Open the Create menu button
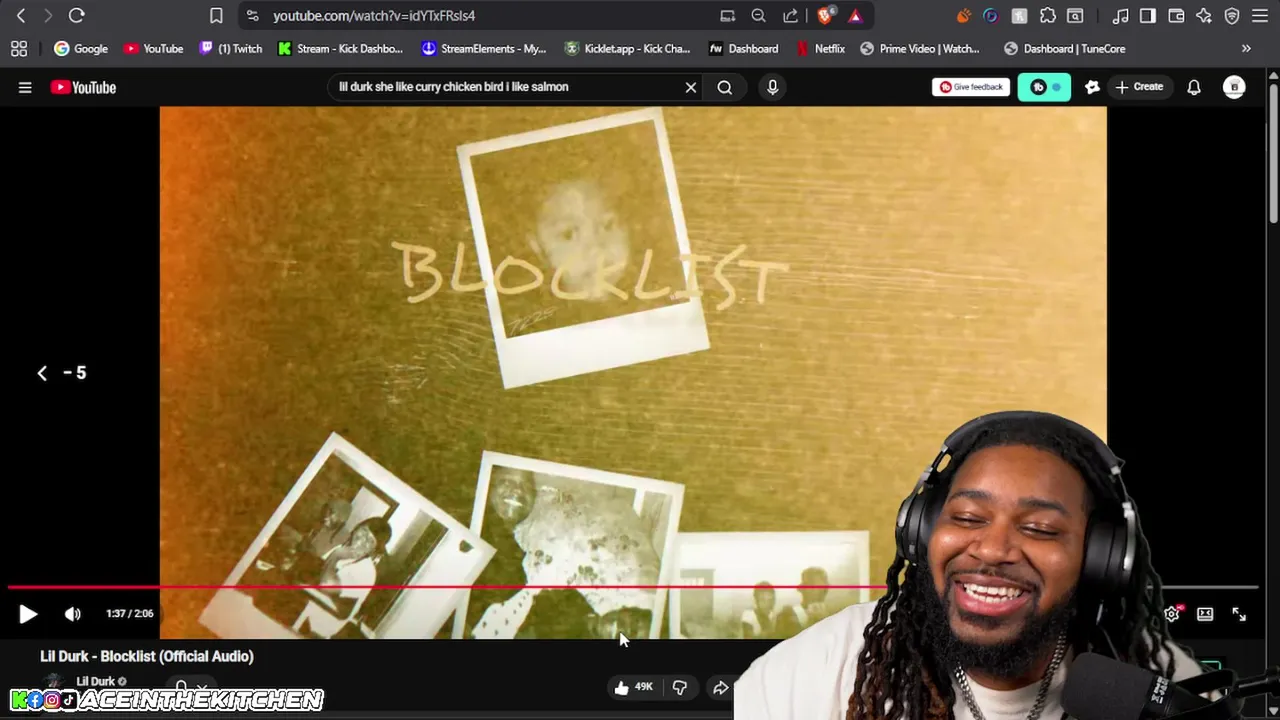Image resolution: width=1280 pixels, height=720 pixels. pyautogui.click(x=1139, y=88)
